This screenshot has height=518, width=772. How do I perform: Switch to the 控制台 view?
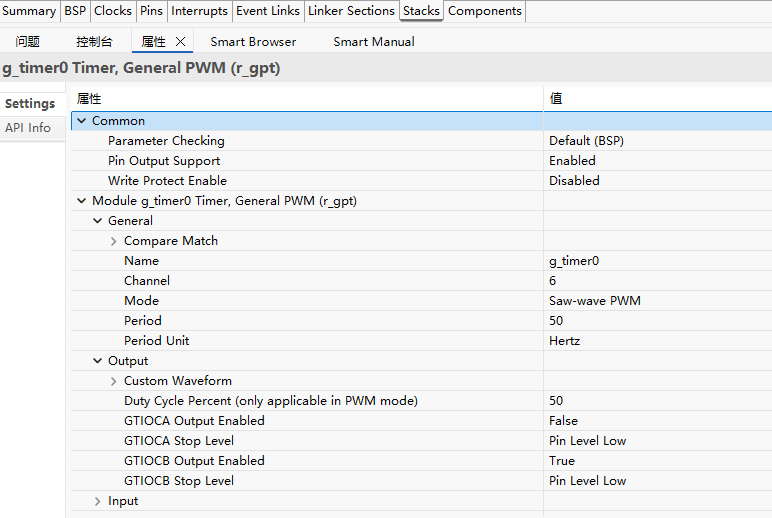click(94, 42)
